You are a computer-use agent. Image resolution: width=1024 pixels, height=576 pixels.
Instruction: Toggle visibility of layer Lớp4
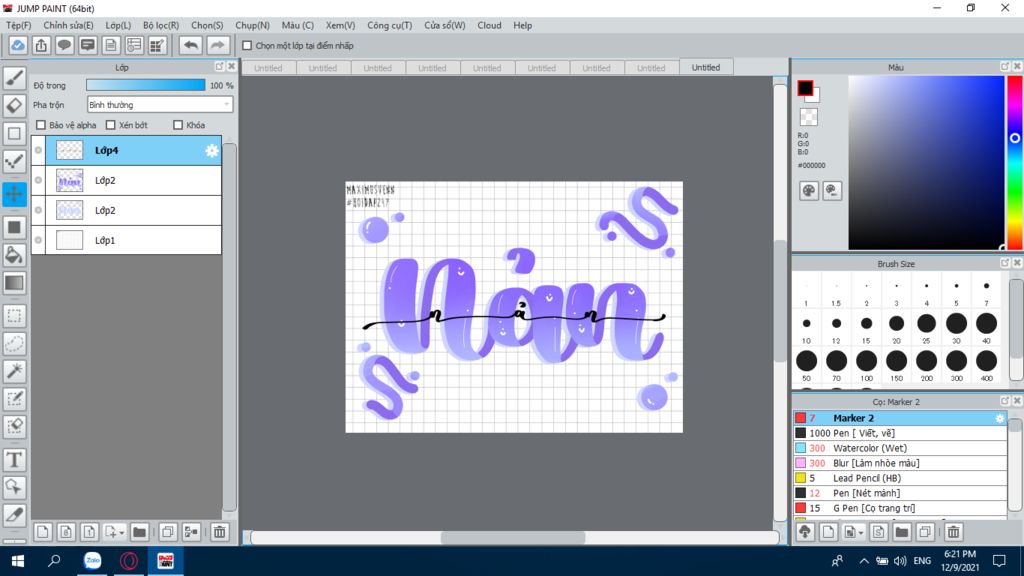(39, 150)
